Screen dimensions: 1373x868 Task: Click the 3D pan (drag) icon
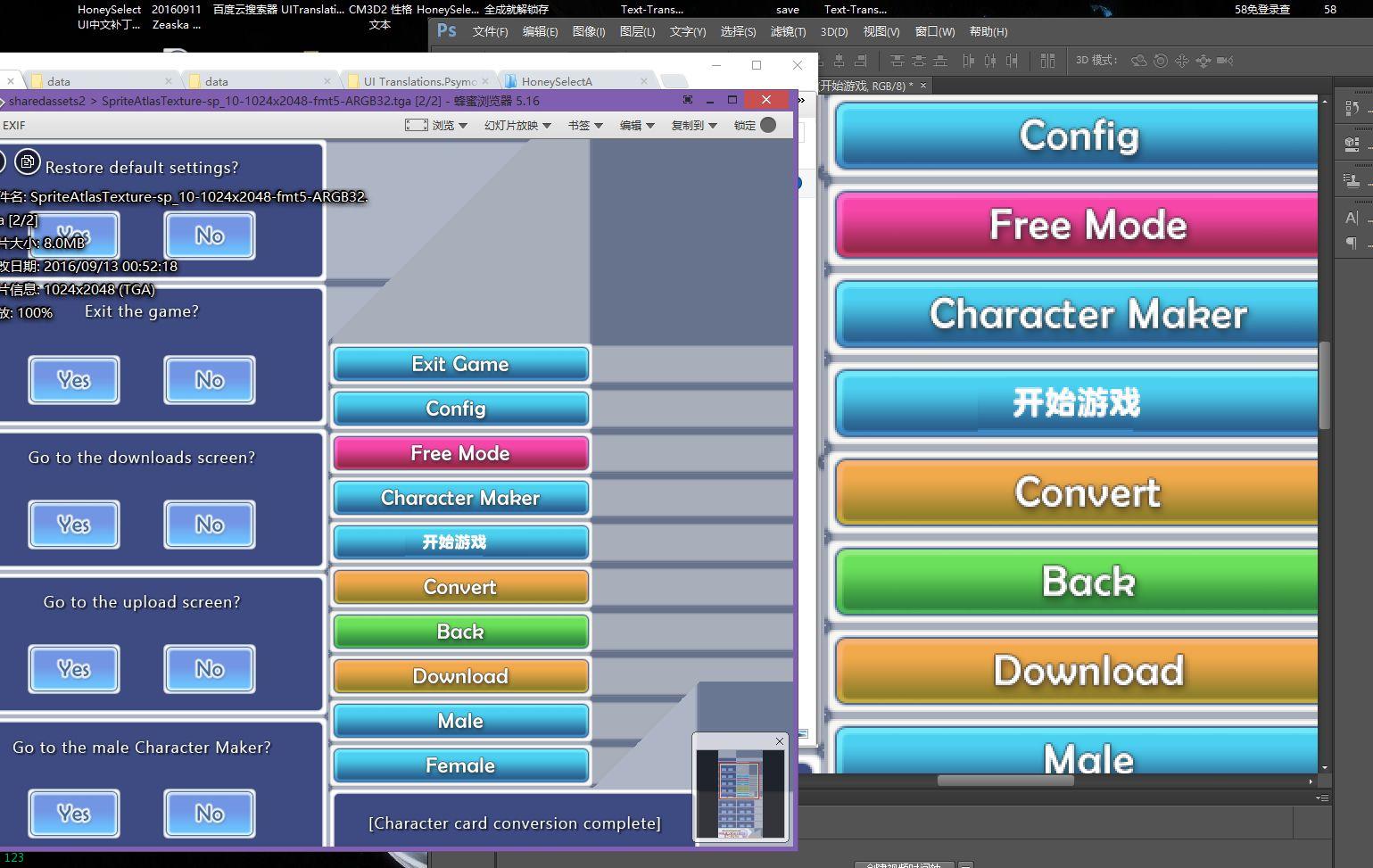pos(1182,61)
